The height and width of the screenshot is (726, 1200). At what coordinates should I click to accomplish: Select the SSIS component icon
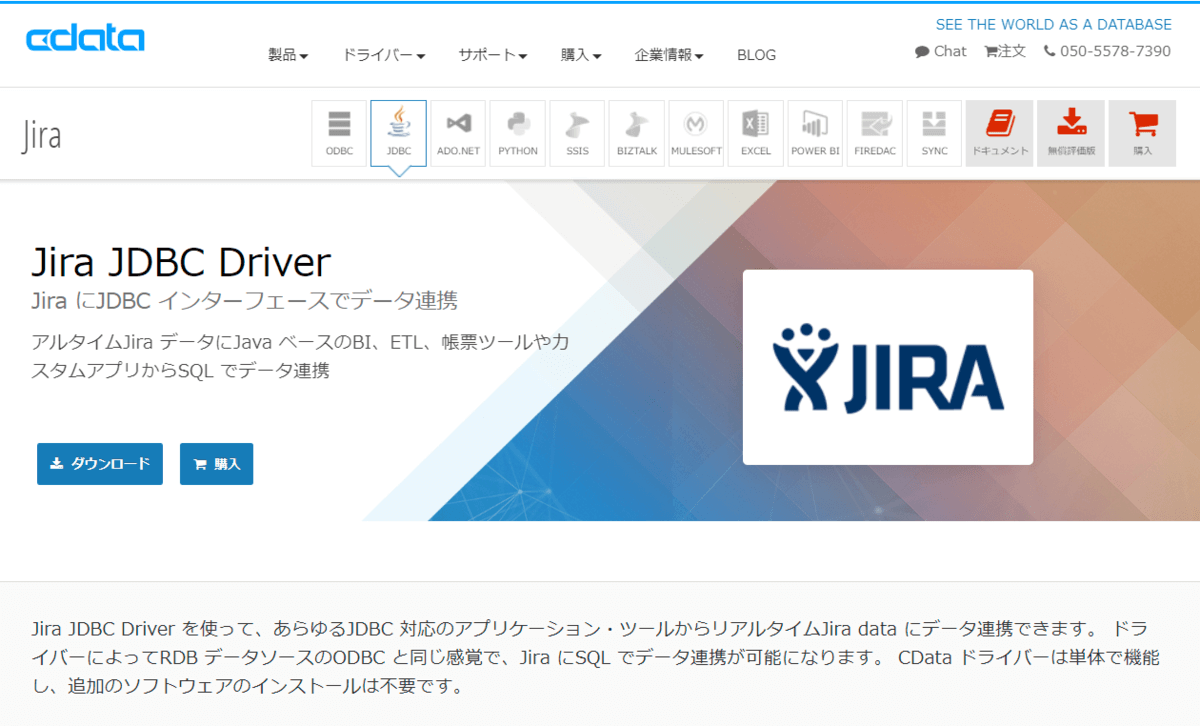tap(577, 133)
